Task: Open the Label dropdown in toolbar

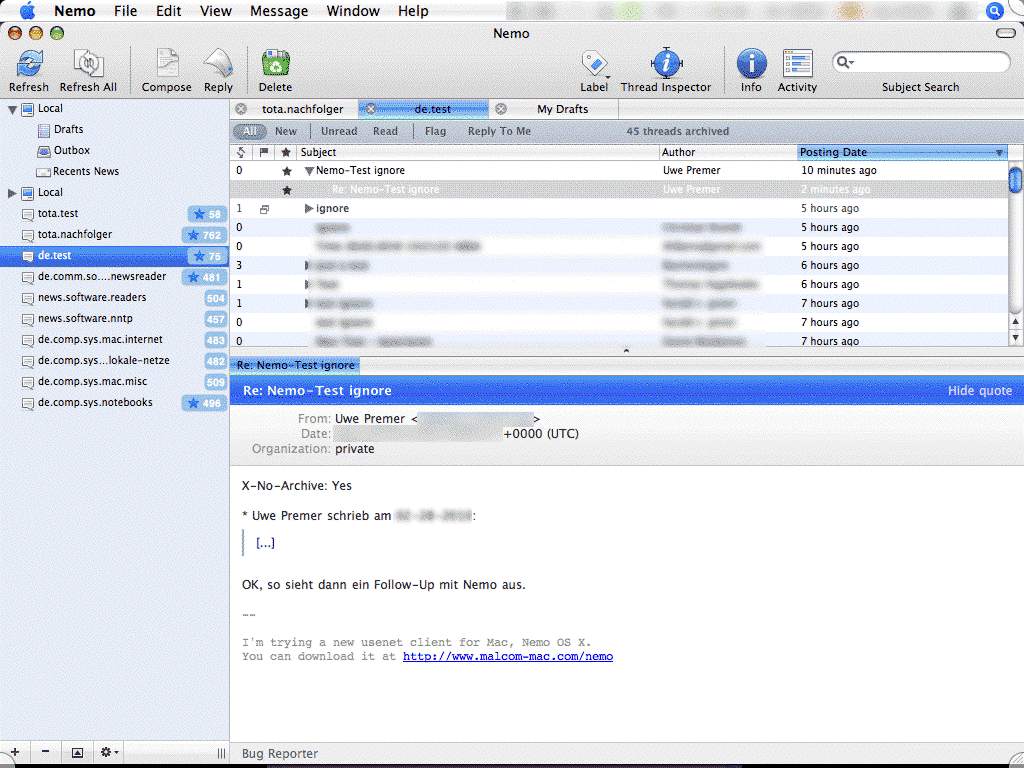Action: [594, 64]
